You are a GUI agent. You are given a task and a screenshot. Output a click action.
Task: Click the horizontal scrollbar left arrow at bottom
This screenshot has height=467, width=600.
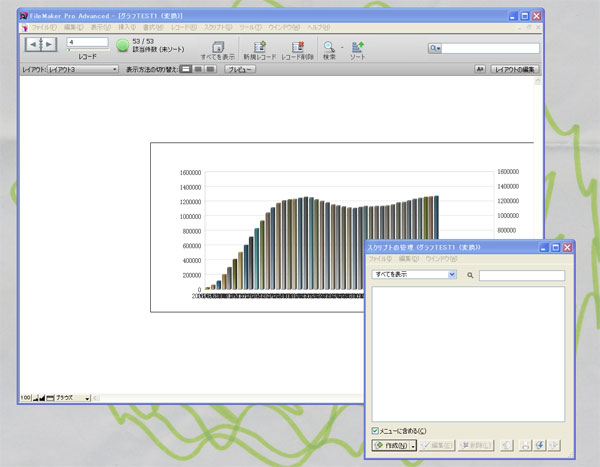click(95, 398)
